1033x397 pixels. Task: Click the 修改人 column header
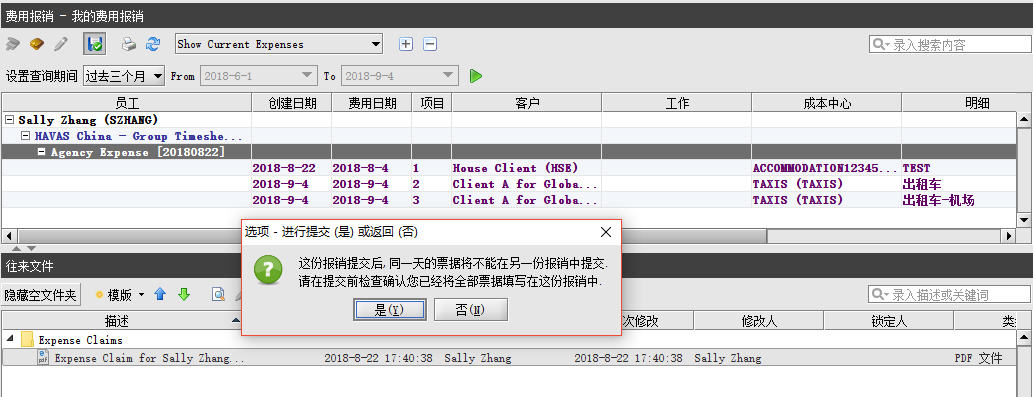pyautogui.click(x=759, y=321)
